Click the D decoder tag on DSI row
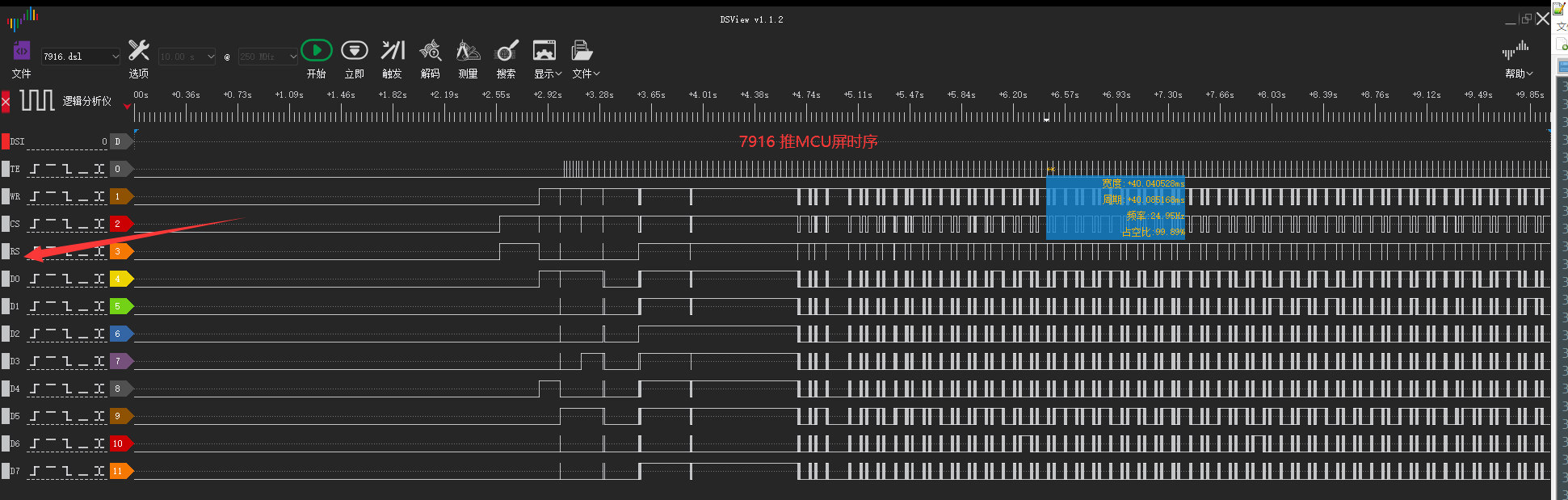The image size is (1568, 500). click(120, 141)
